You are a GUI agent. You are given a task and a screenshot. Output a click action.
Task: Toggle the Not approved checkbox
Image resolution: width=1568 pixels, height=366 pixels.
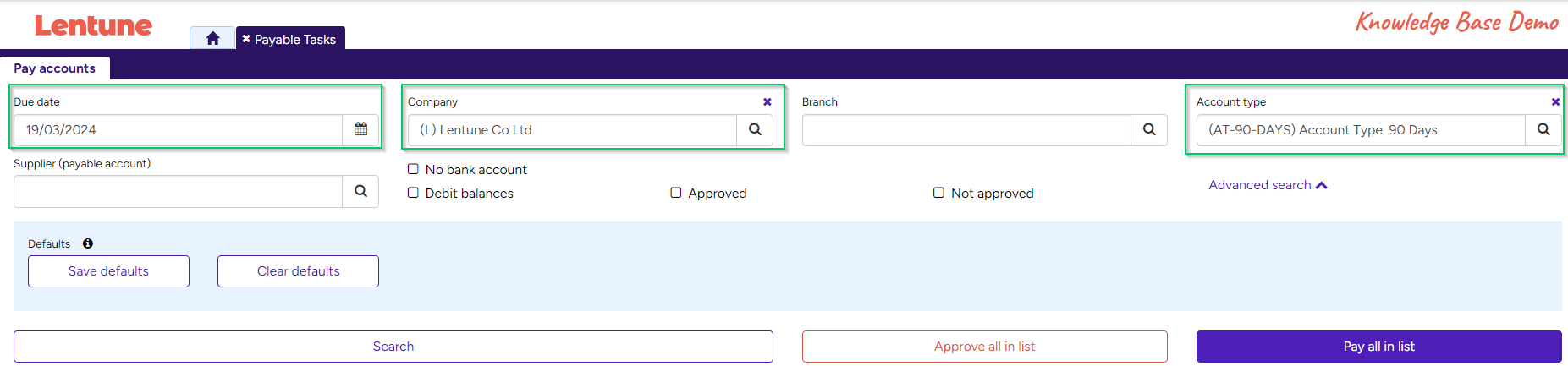938,193
